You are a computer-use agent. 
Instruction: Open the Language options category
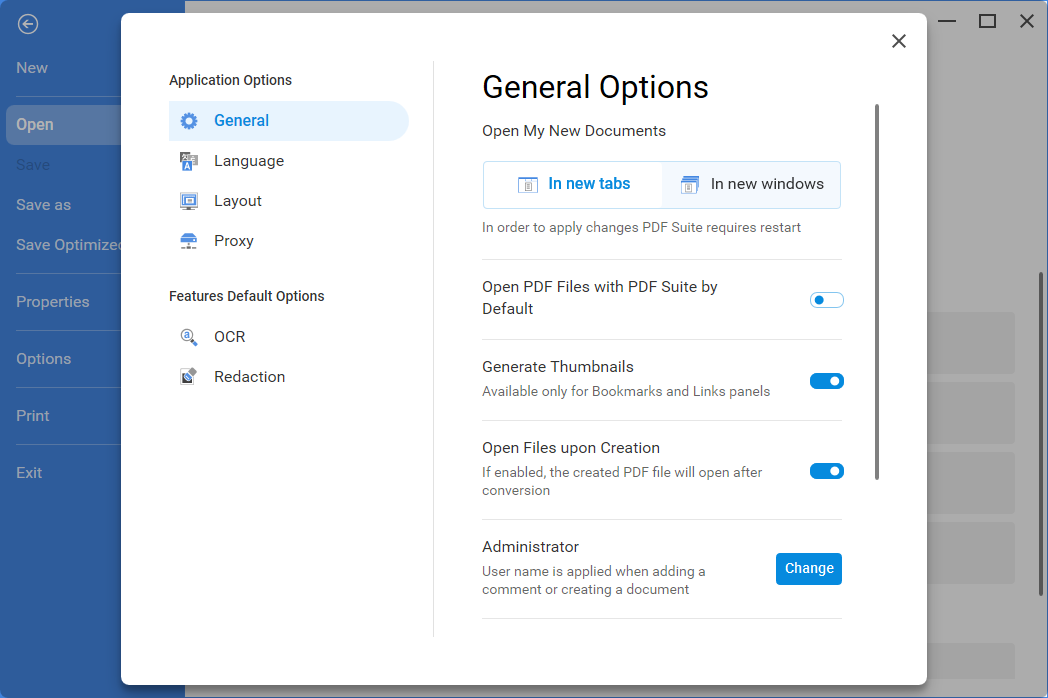[289, 161]
